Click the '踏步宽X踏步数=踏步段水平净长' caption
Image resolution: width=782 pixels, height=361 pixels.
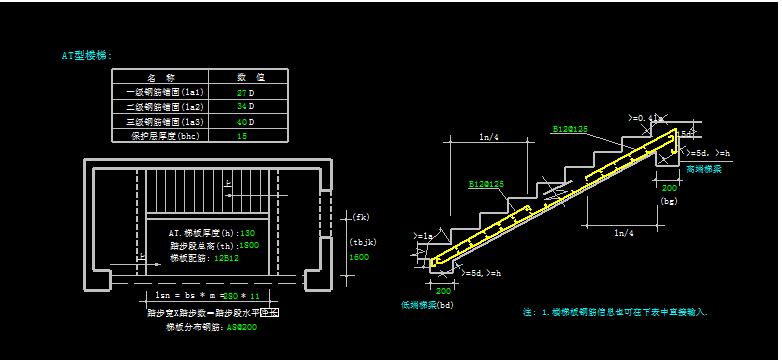tap(212, 313)
